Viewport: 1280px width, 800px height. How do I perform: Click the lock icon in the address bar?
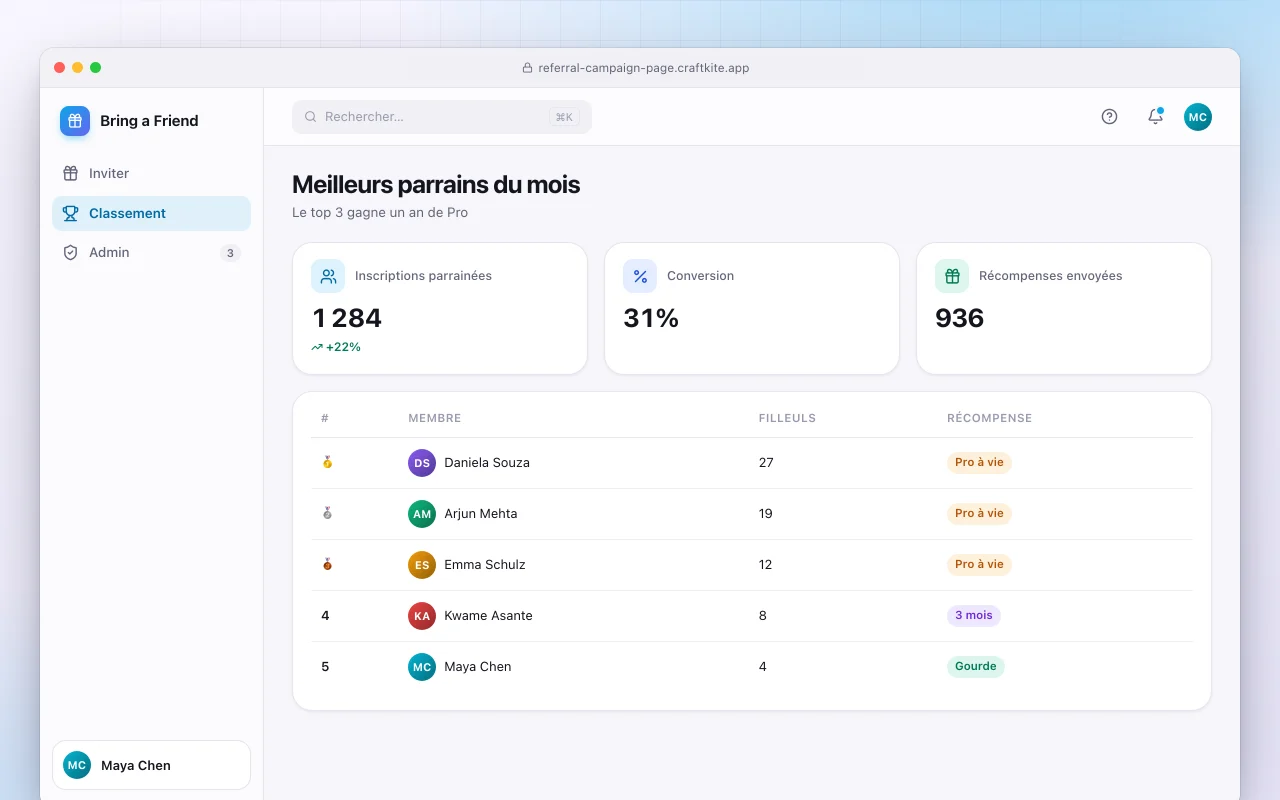tap(527, 68)
